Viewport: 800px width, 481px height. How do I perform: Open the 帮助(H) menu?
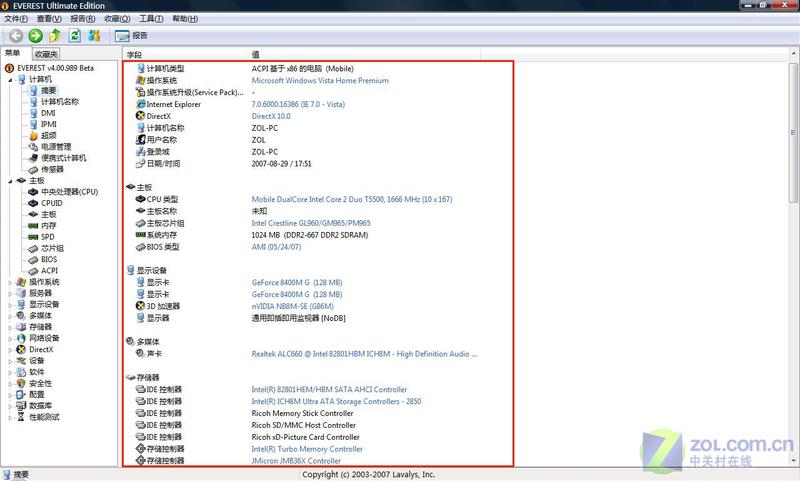coord(185,19)
